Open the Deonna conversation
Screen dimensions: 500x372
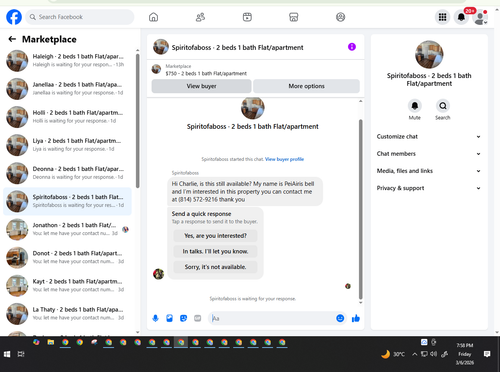(x=68, y=173)
